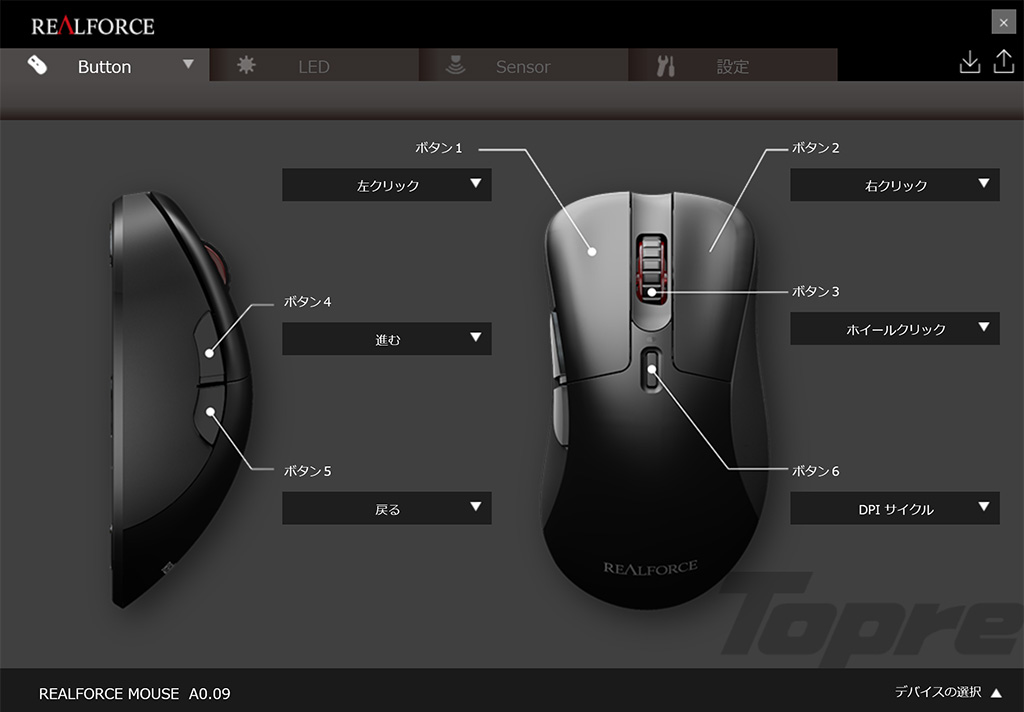Select the mouse tag icon beside Button
Image resolution: width=1024 pixels, height=712 pixels.
pyautogui.click(x=37, y=65)
